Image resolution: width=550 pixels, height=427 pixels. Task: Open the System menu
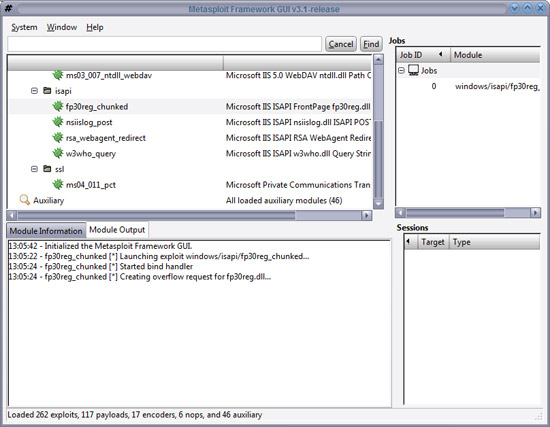tap(24, 27)
